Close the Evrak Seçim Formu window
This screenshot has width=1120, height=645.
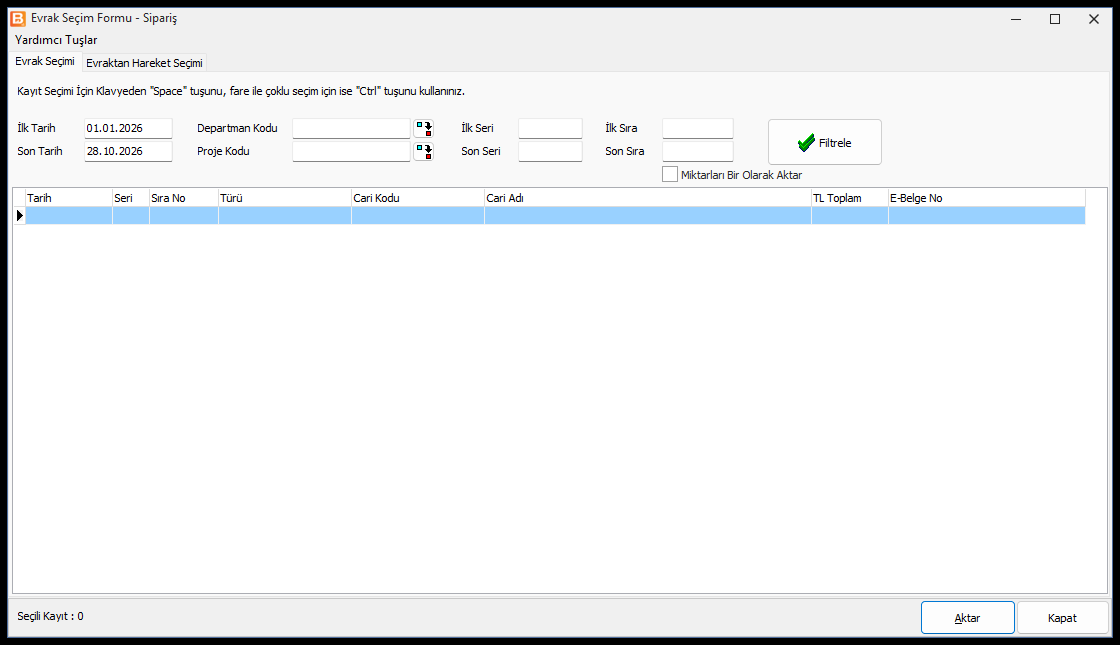(x=1094, y=19)
